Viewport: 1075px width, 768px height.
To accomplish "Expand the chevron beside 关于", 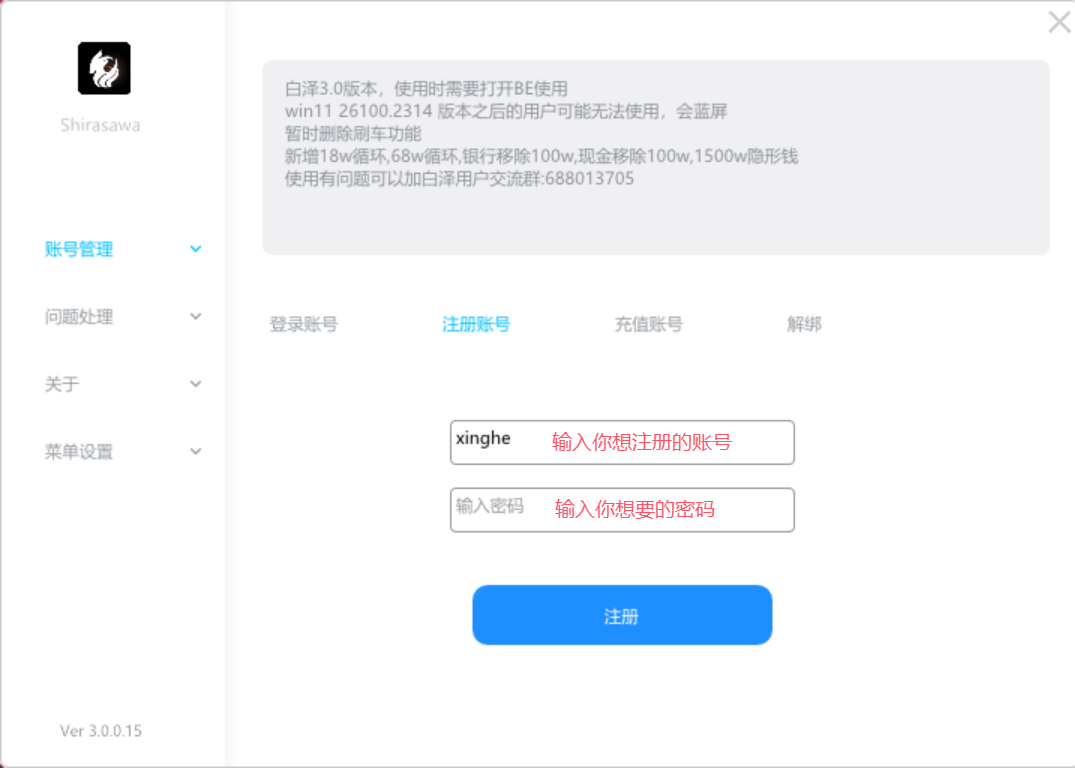I will point(195,384).
